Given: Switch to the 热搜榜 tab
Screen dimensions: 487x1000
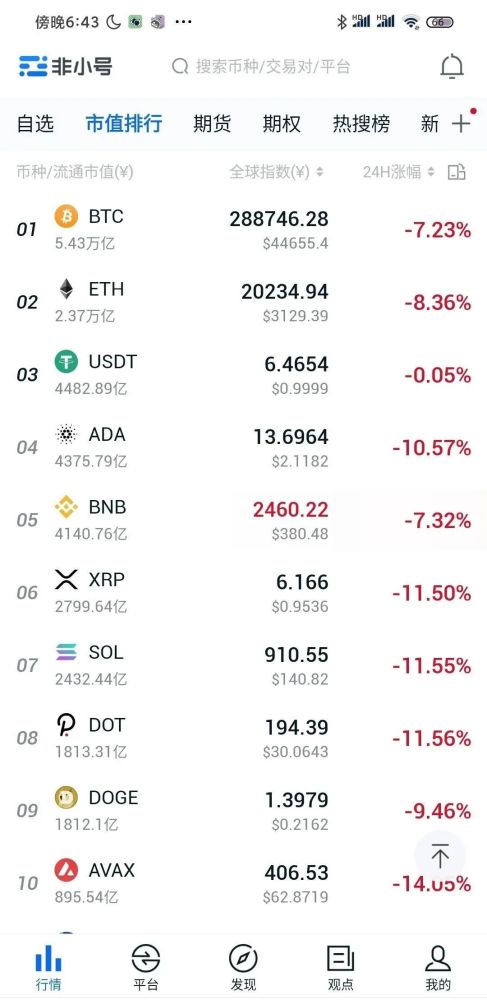Looking at the screenshot, I should (x=361, y=123).
